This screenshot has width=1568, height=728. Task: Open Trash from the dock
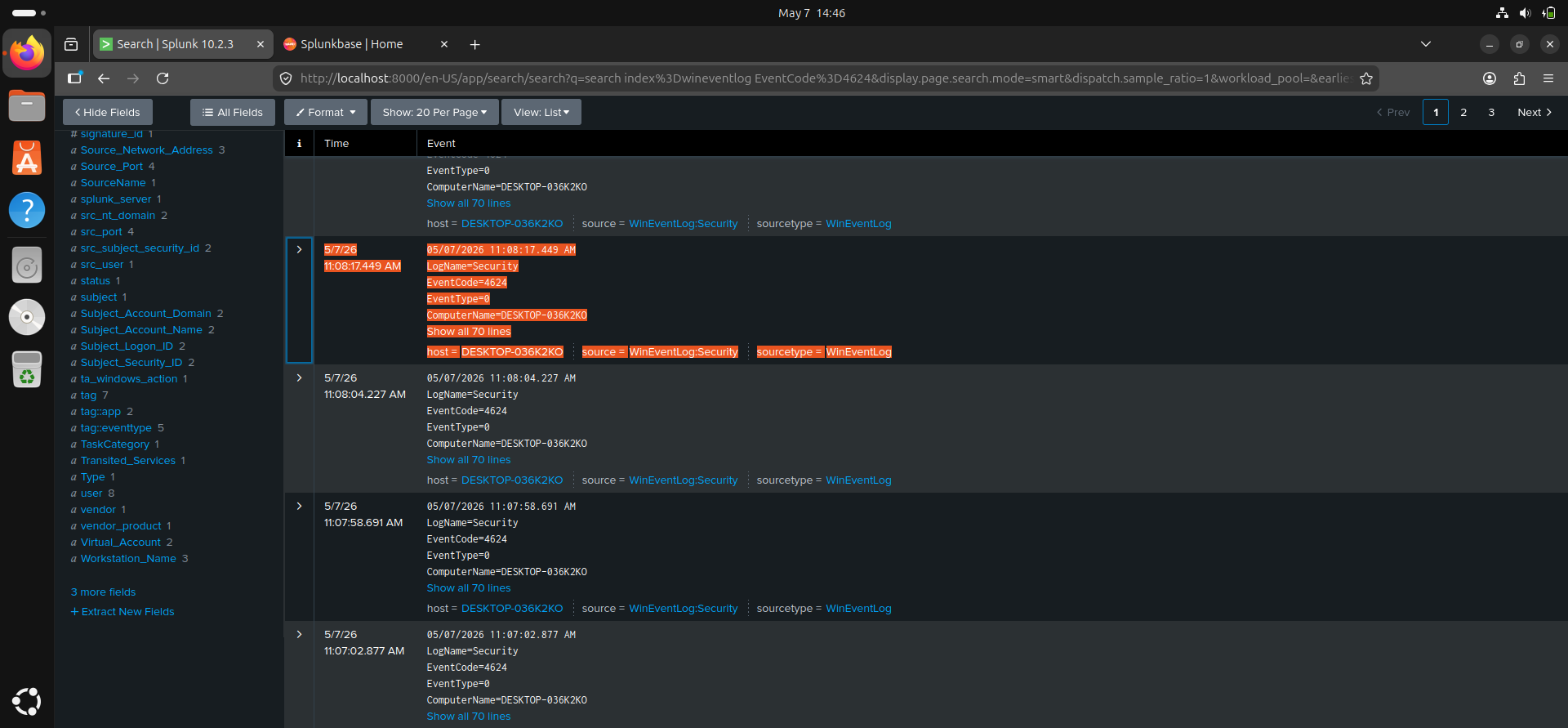tap(27, 369)
